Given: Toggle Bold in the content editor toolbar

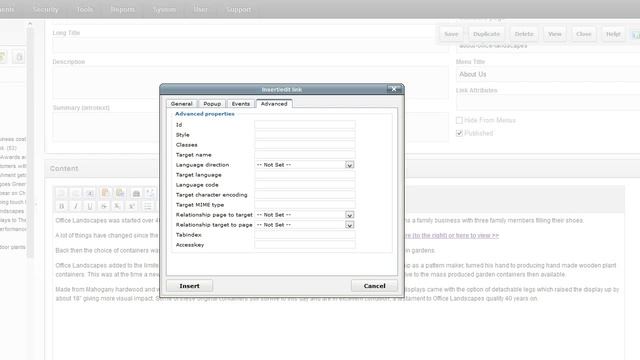Looking at the screenshot, I should pos(62,206).
